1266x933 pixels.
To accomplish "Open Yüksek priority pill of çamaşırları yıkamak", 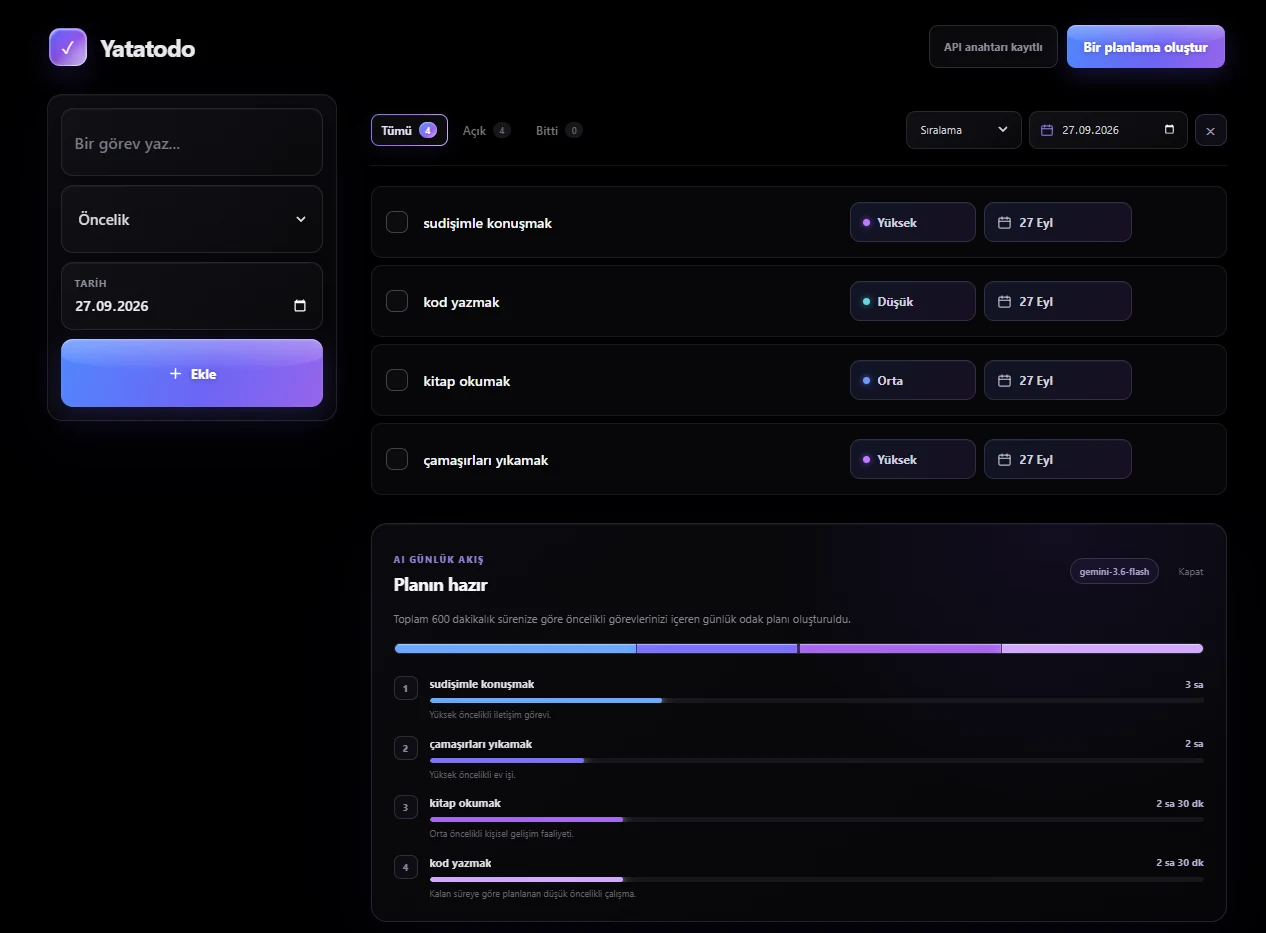I will 912,459.
